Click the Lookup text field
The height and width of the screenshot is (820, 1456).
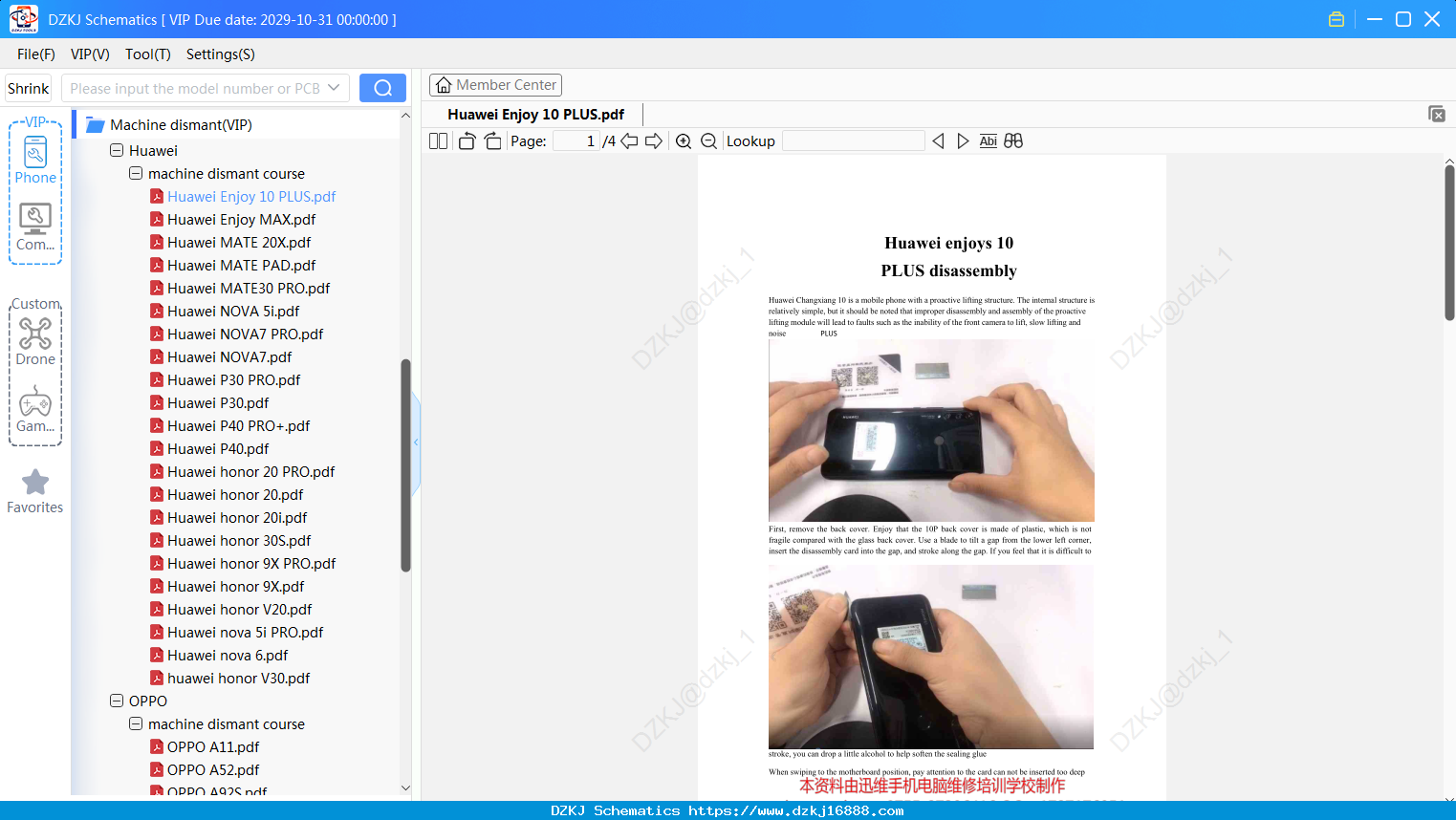pos(854,141)
